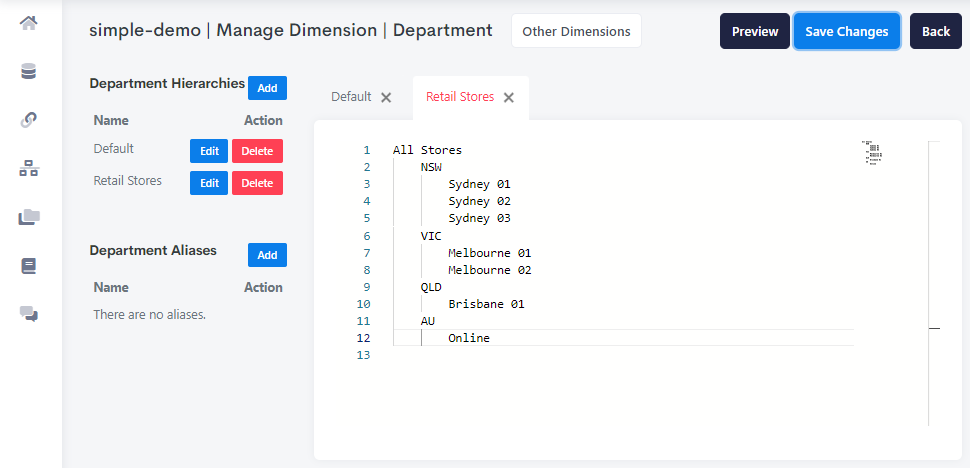The image size is (970, 468).
Task: Click line number 13 in editor gutter
Action: click(x=364, y=355)
